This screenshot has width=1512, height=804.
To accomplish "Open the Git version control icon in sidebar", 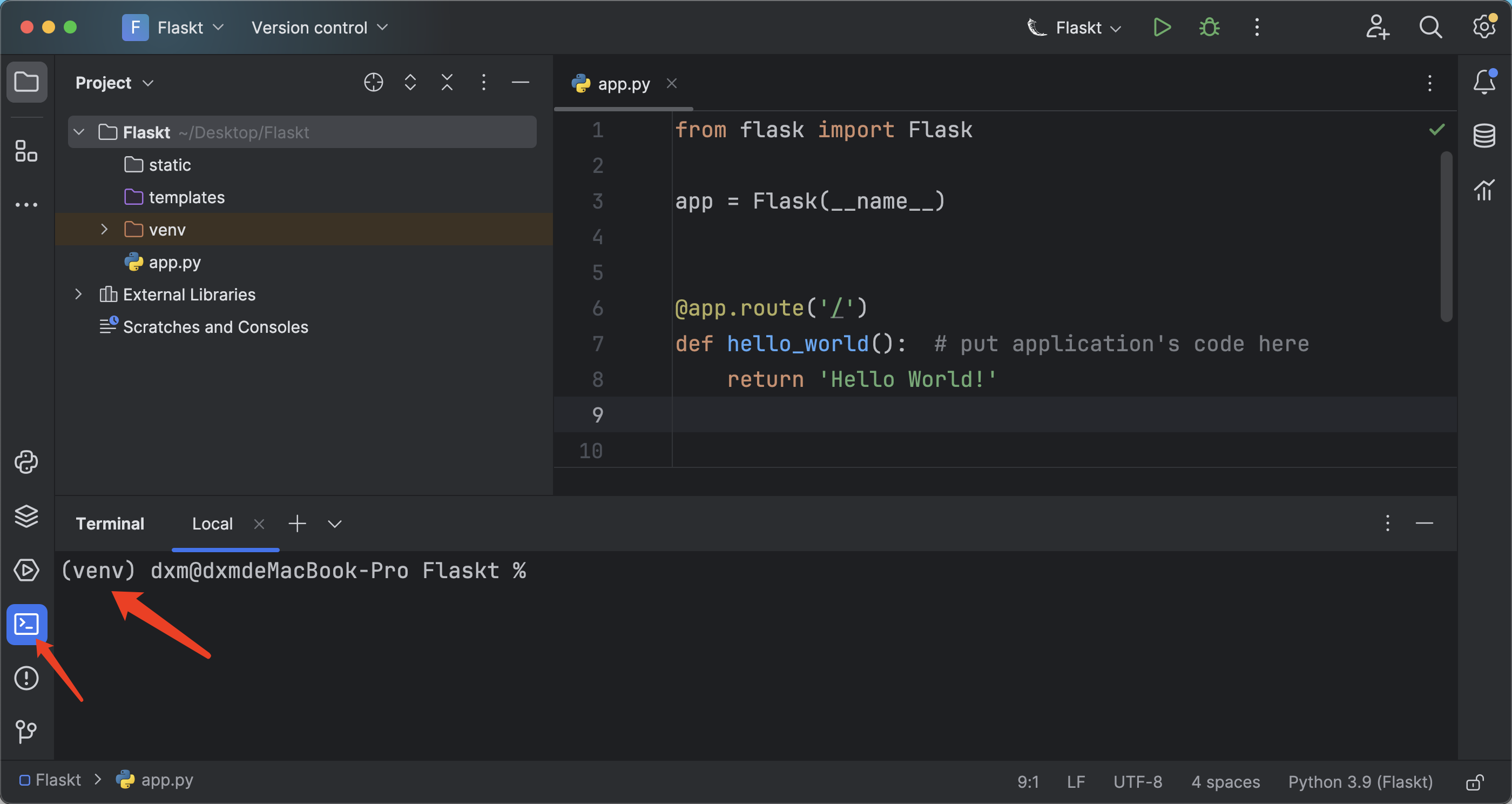I will pyautogui.click(x=26, y=732).
